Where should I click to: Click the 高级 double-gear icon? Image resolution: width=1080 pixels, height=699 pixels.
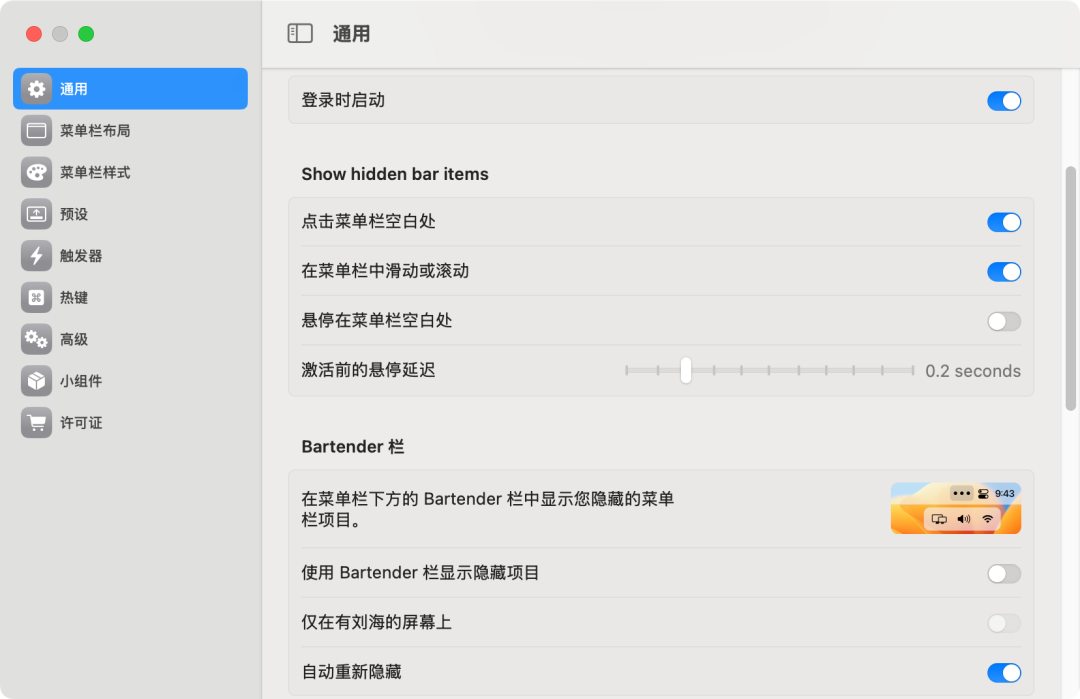coord(37,340)
